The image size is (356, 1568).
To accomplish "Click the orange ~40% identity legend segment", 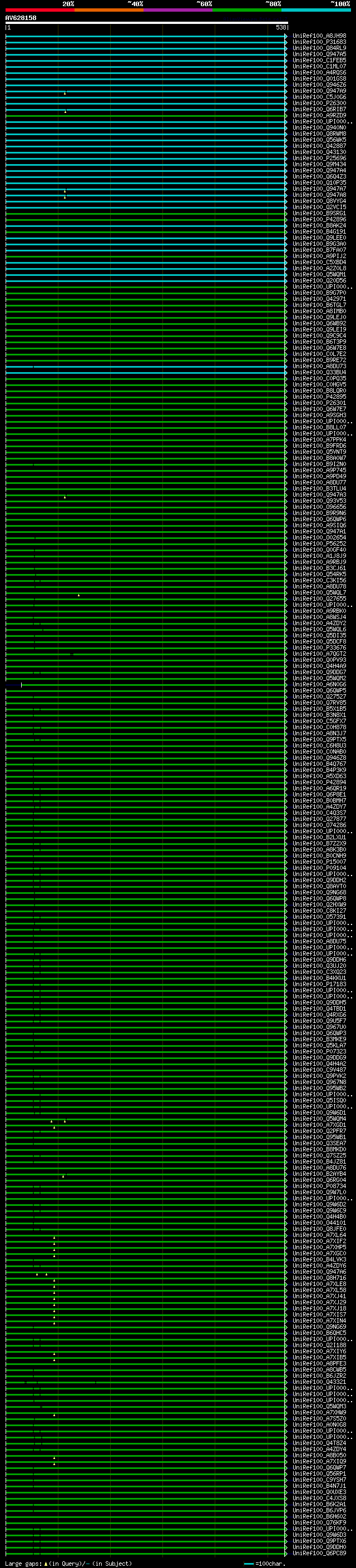I will click(109, 10).
